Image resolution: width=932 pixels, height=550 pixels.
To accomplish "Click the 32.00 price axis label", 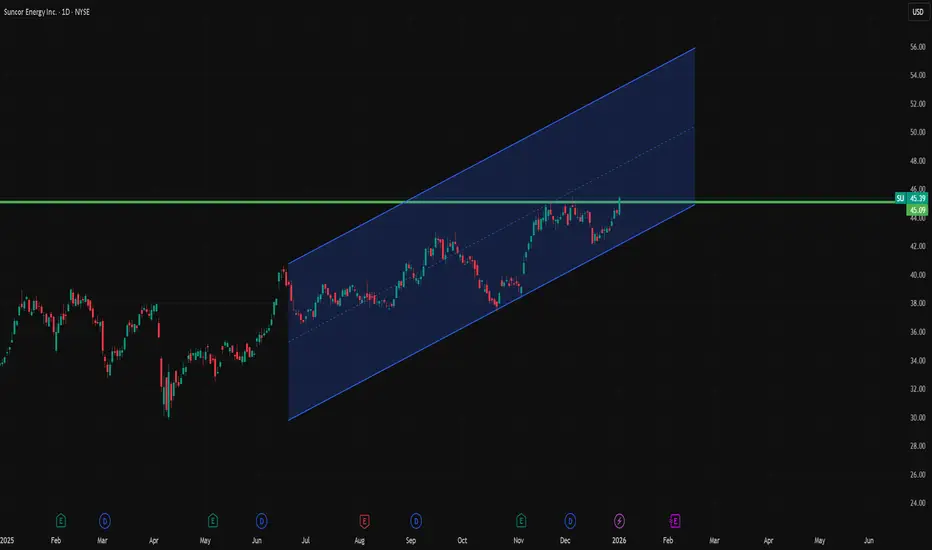I will point(918,389).
